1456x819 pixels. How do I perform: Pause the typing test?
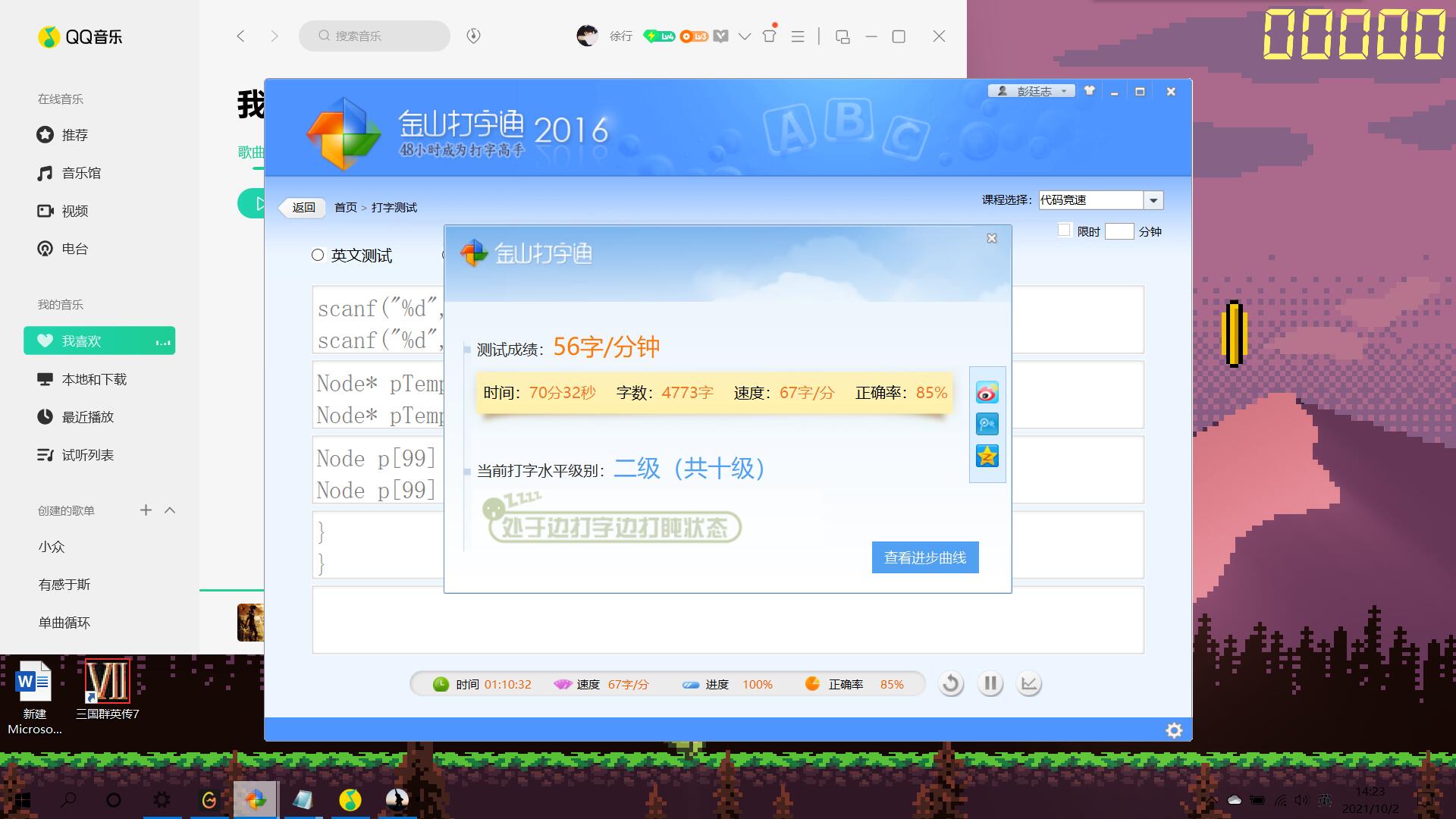click(990, 684)
